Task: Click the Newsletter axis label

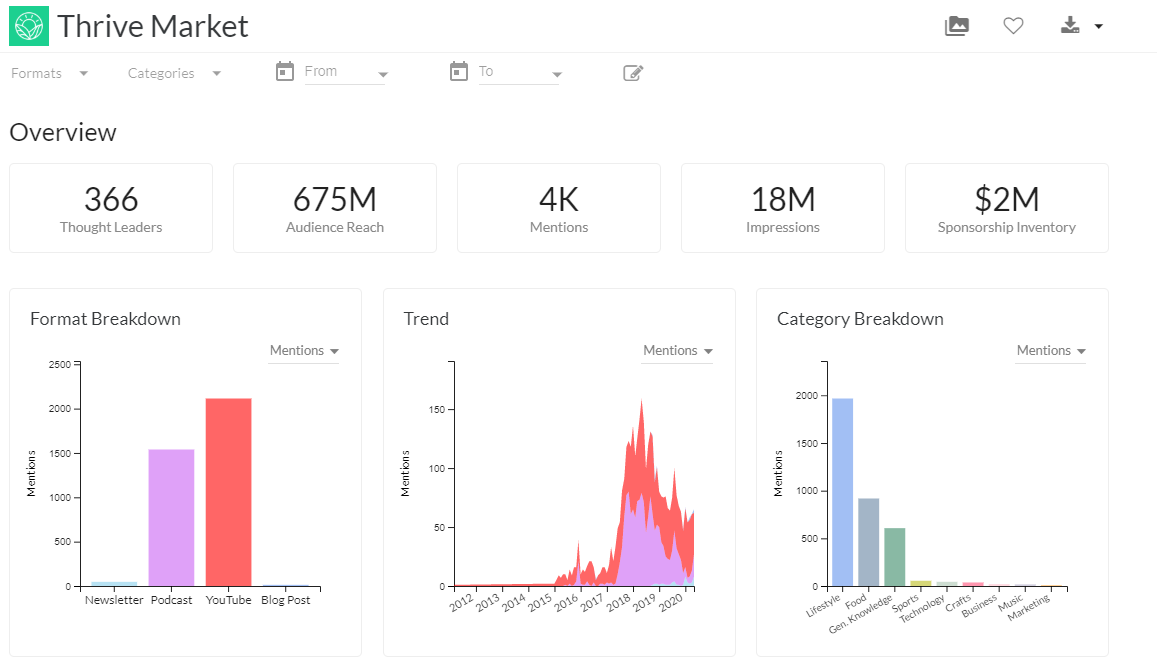Action: (x=114, y=600)
